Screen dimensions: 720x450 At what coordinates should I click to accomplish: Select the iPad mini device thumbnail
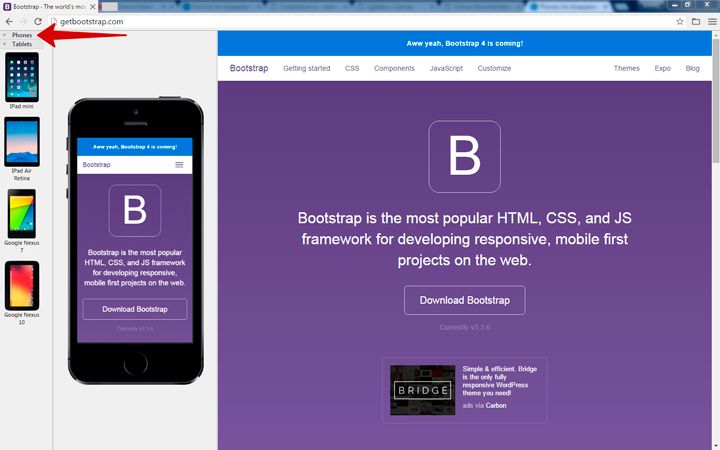pyautogui.click(x=21, y=78)
